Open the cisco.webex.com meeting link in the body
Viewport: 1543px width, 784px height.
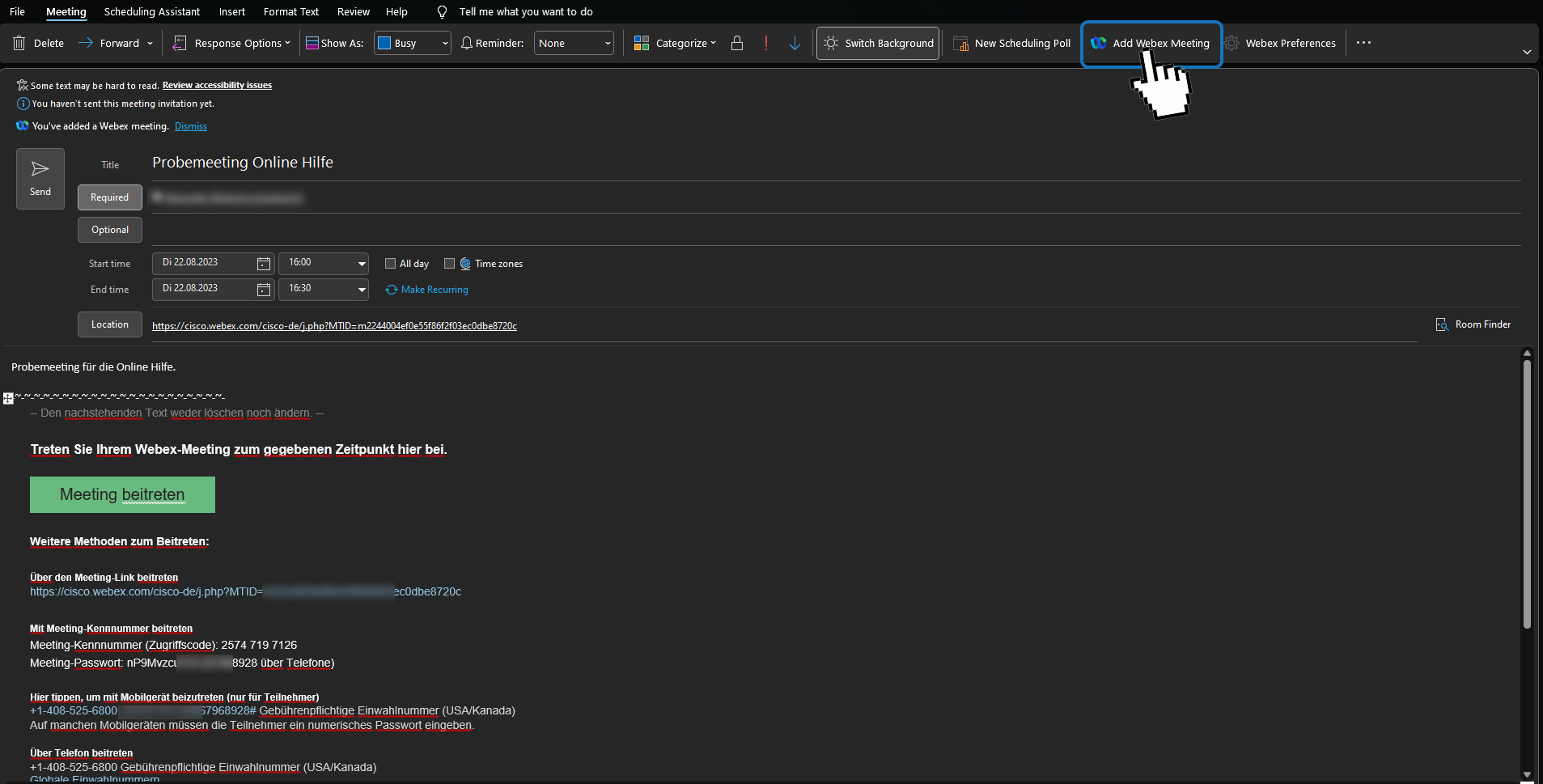(245, 592)
